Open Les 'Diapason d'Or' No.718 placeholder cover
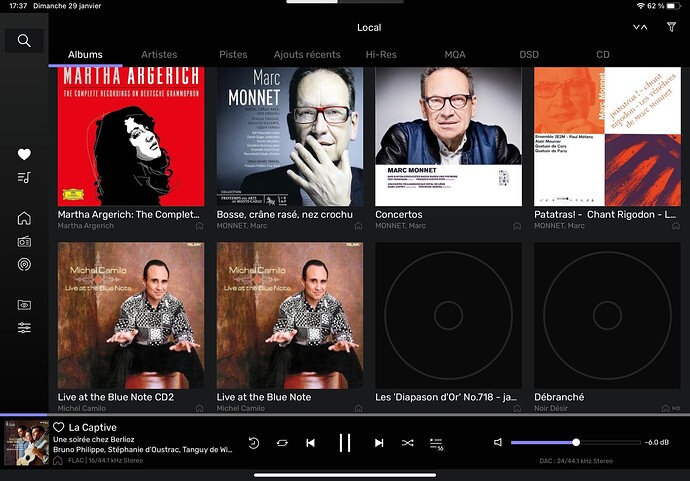 (x=448, y=315)
